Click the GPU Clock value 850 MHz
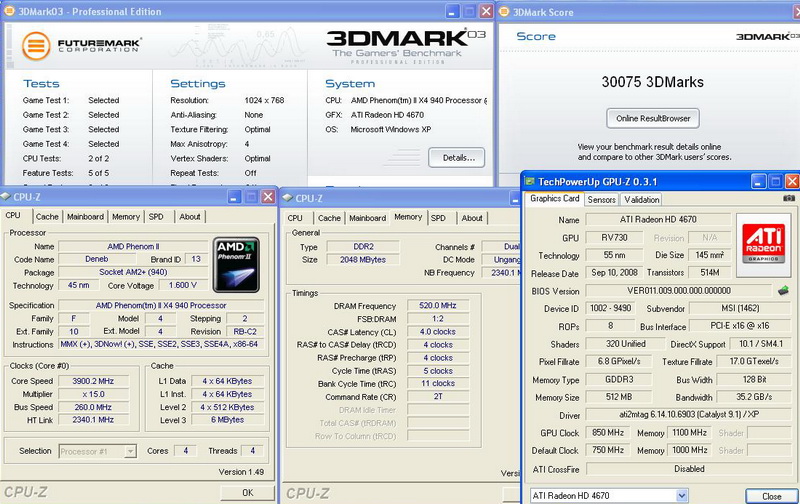800x504 pixels. coord(608,433)
